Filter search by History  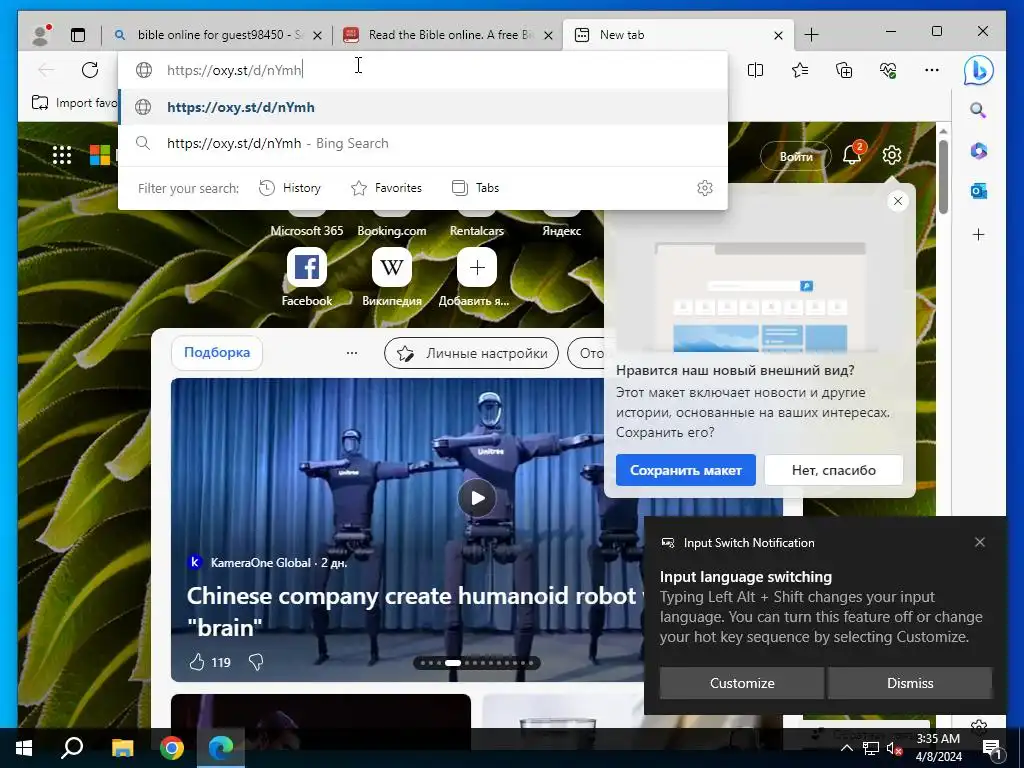tap(289, 188)
